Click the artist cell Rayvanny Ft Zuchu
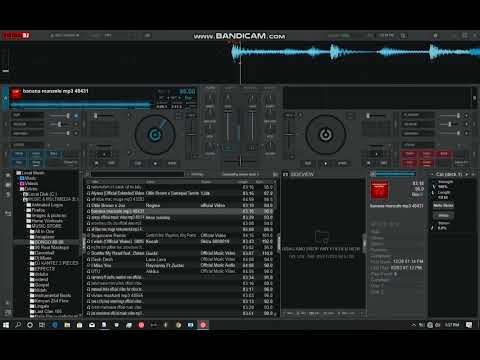Viewport: 480px width, 360px height. click(x=165, y=265)
